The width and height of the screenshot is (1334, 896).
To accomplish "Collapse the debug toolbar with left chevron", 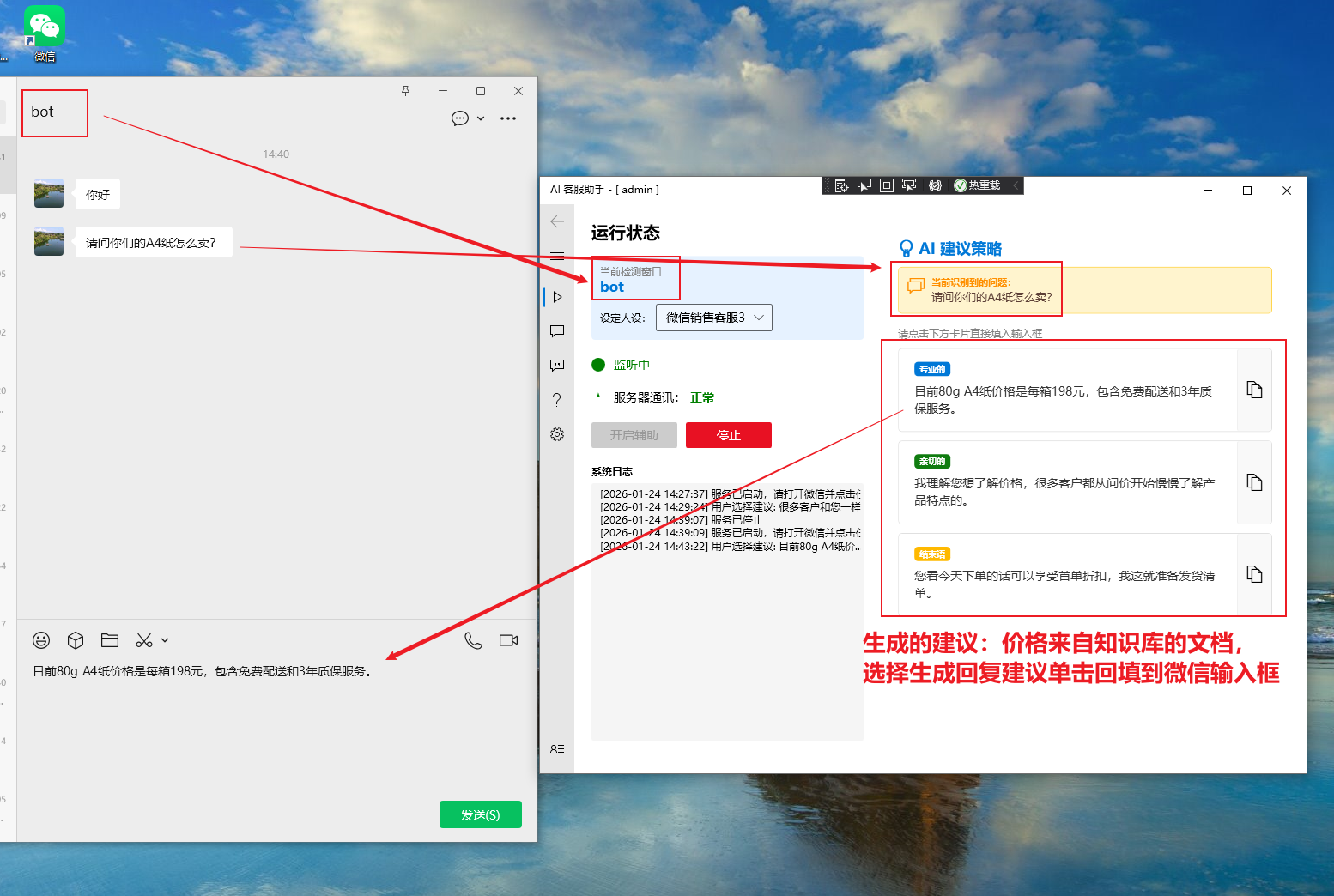I will [1016, 185].
